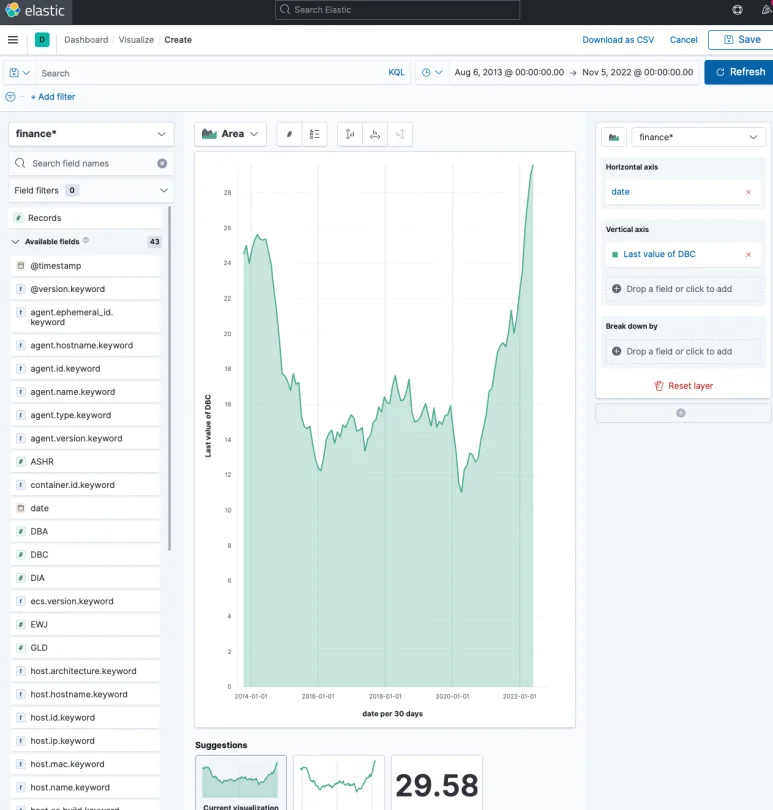This screenshot has height=810, width=773.
Task: Click the add layer plus button
Action: point(681,413)
